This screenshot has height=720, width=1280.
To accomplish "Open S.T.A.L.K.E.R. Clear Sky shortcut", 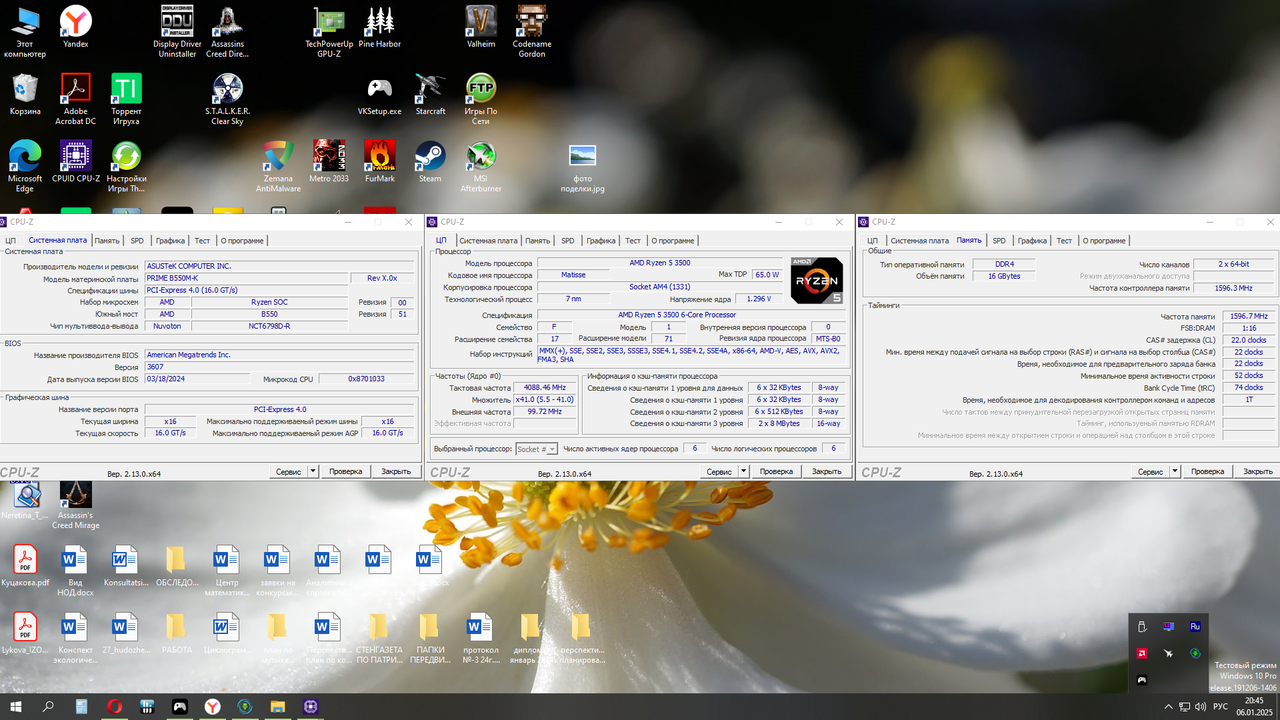I will [228, 98].
